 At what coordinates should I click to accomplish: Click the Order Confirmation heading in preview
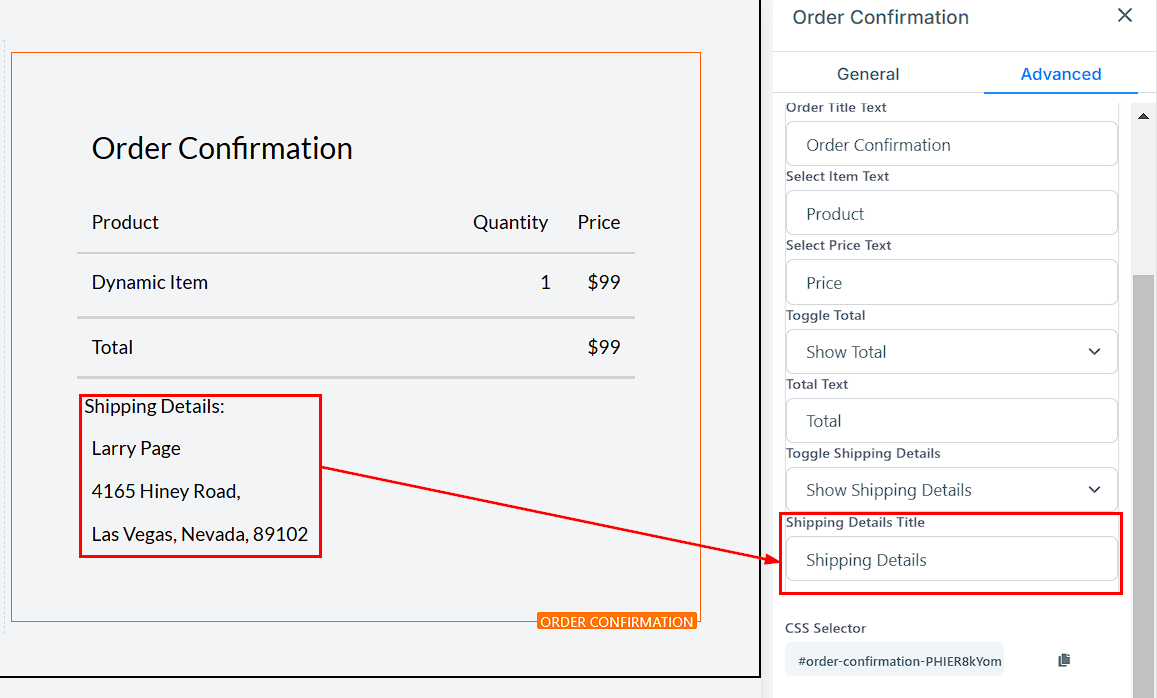222,149
